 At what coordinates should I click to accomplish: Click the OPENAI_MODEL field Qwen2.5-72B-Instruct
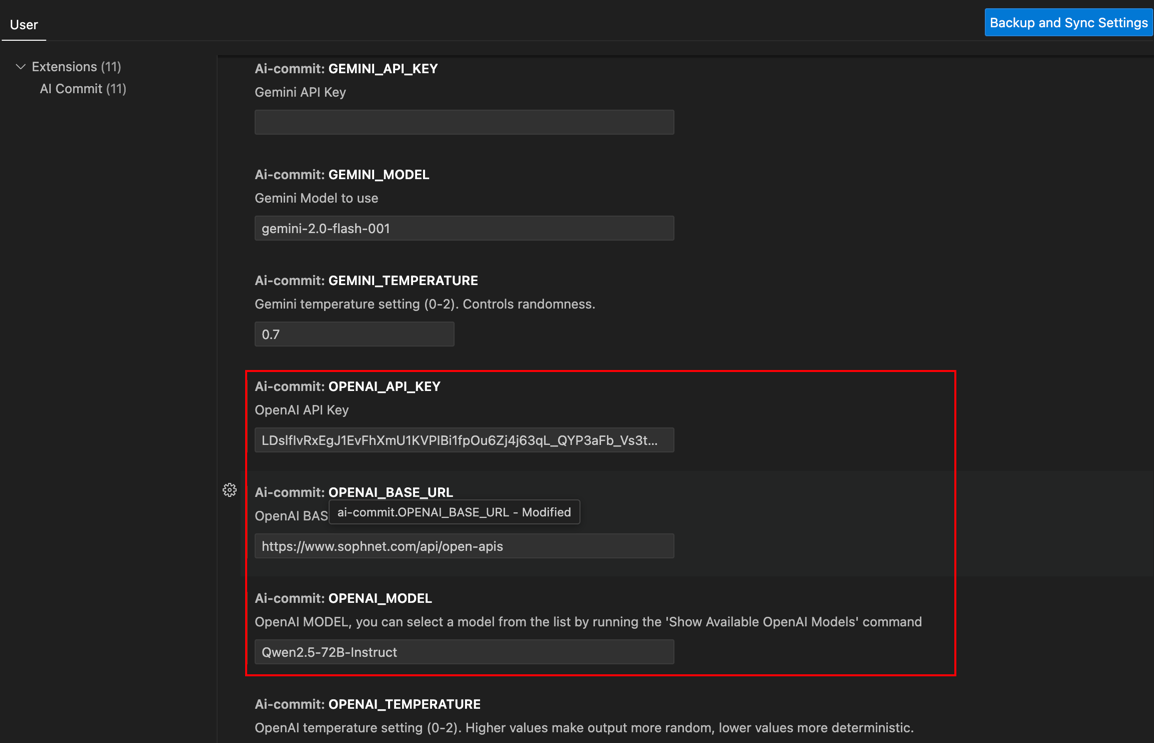(464, 652)
